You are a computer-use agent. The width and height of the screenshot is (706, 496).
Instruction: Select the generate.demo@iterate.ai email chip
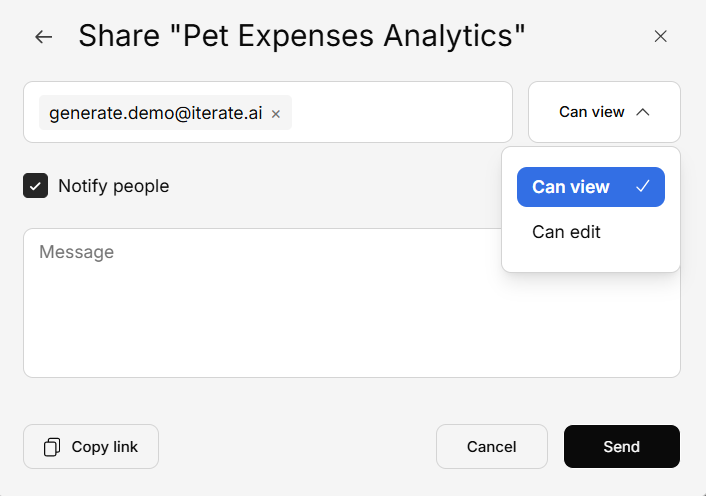coord(155,113)
